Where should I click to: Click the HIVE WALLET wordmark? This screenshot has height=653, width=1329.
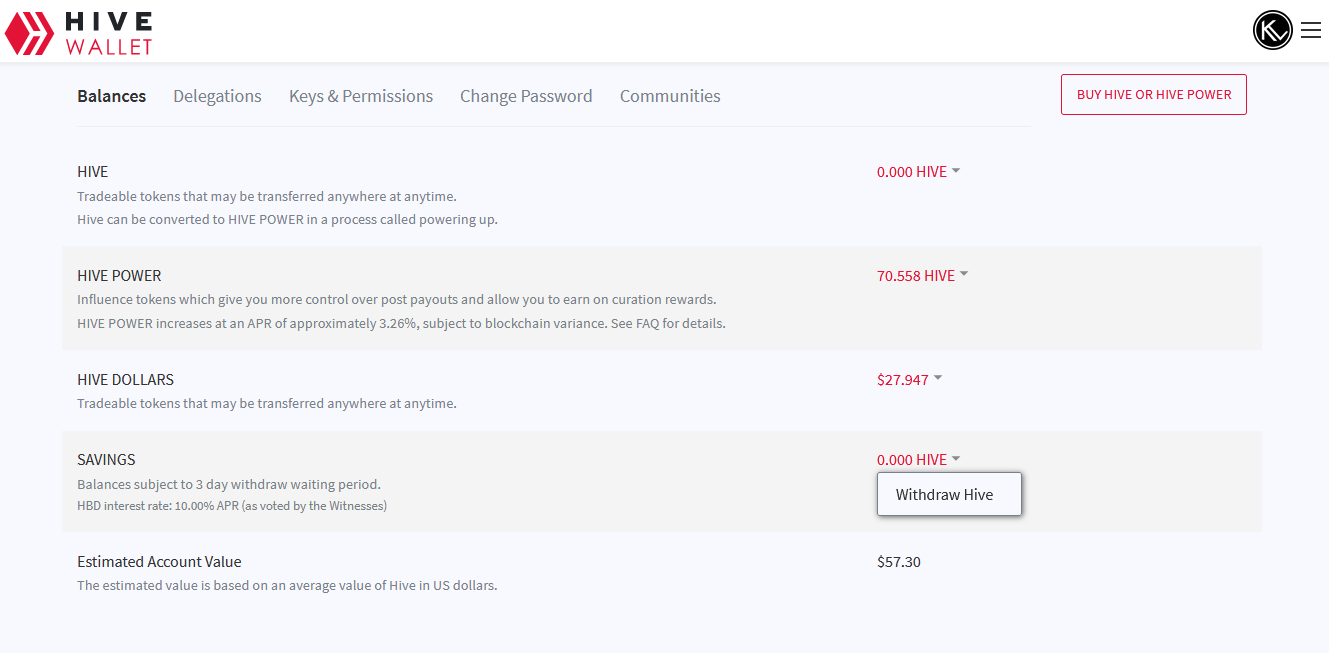pos(108,33)
